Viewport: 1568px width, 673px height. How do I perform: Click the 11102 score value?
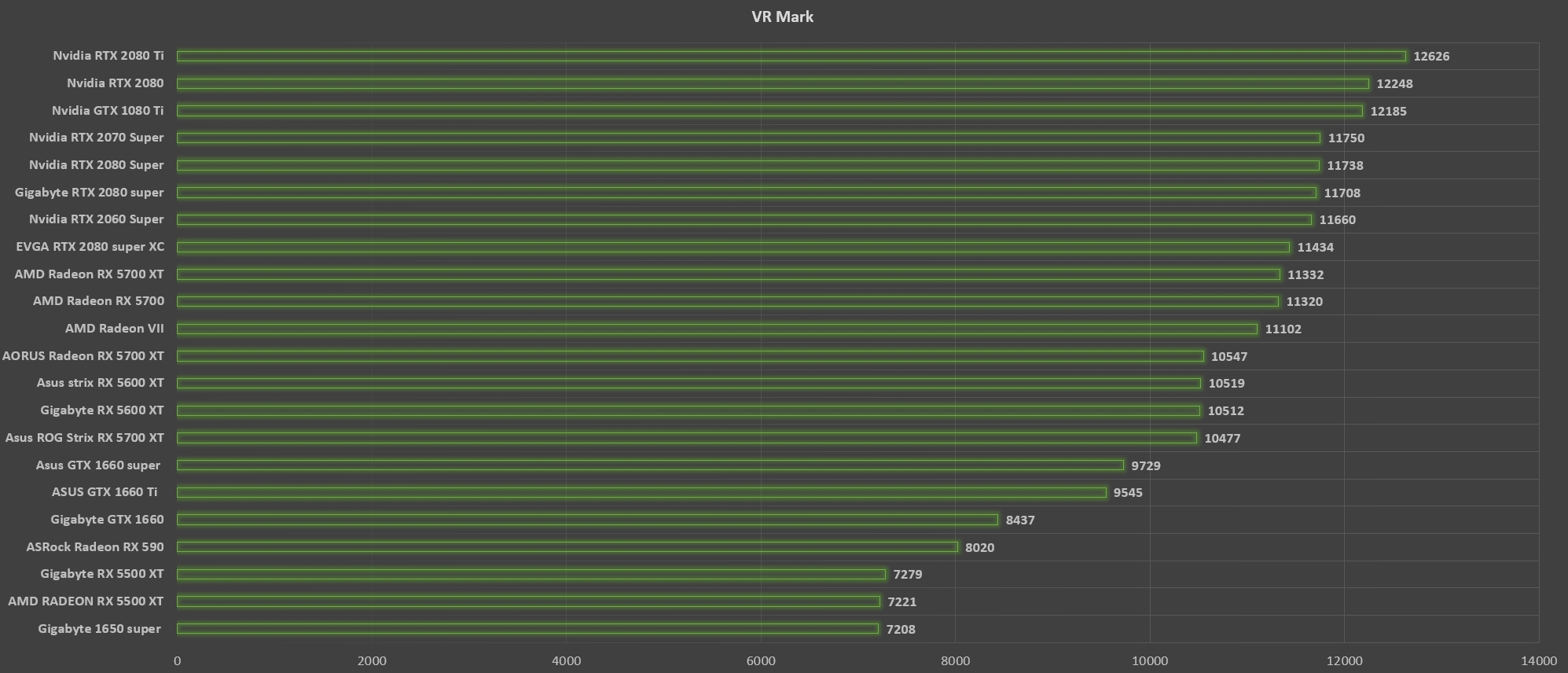tap(1283, 329)
